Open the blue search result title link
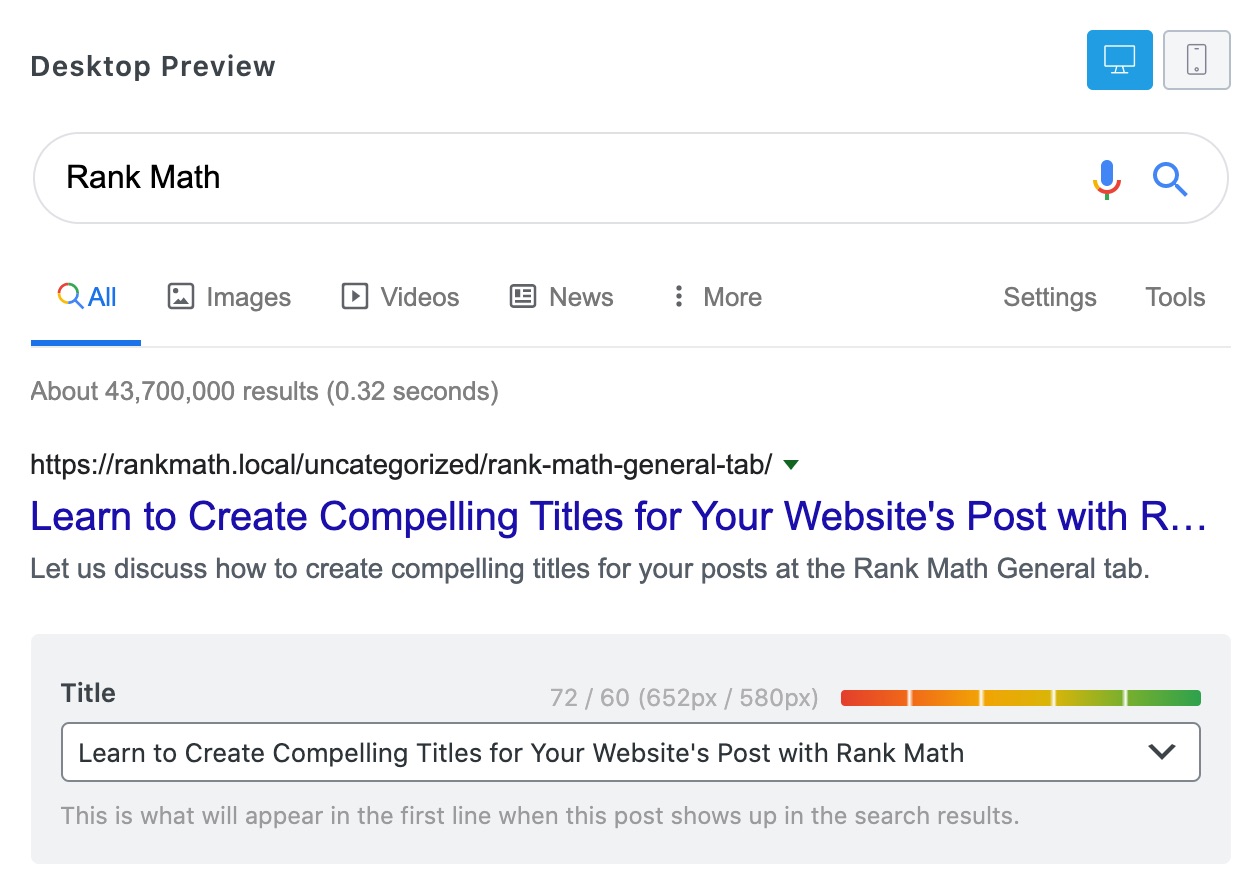Screen dimensions: 1260x881 tap(618, 517)
